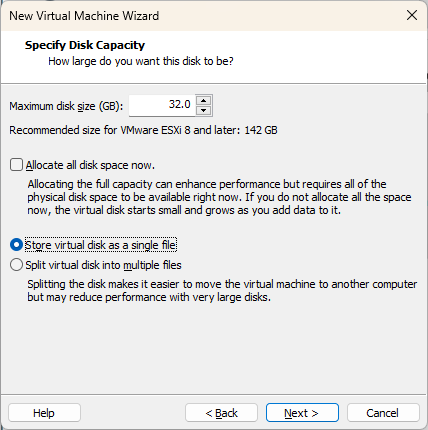Click the Maximum disk size input field

(x=162, y=105)
